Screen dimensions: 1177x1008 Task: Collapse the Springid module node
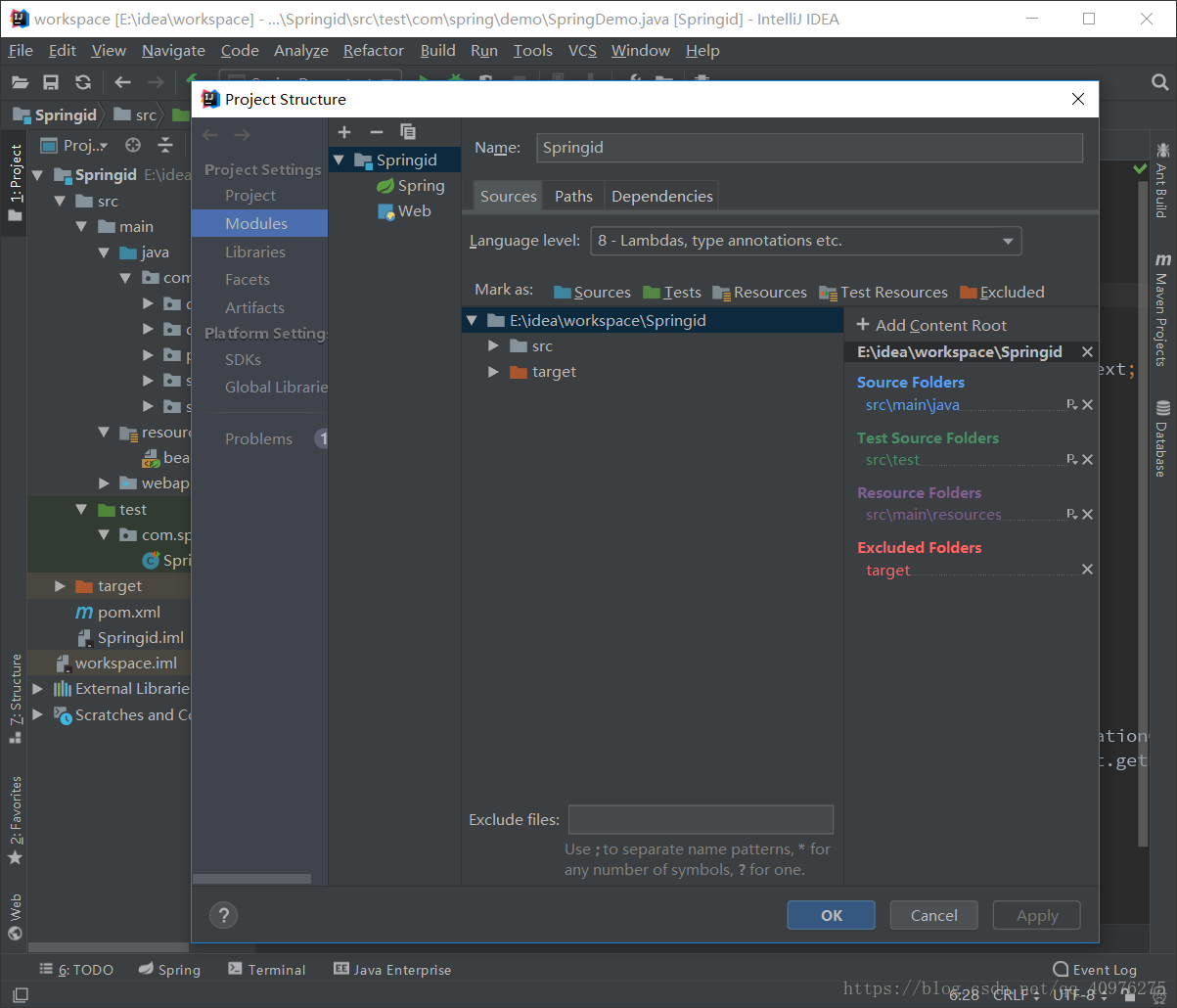tap(339, 160)
